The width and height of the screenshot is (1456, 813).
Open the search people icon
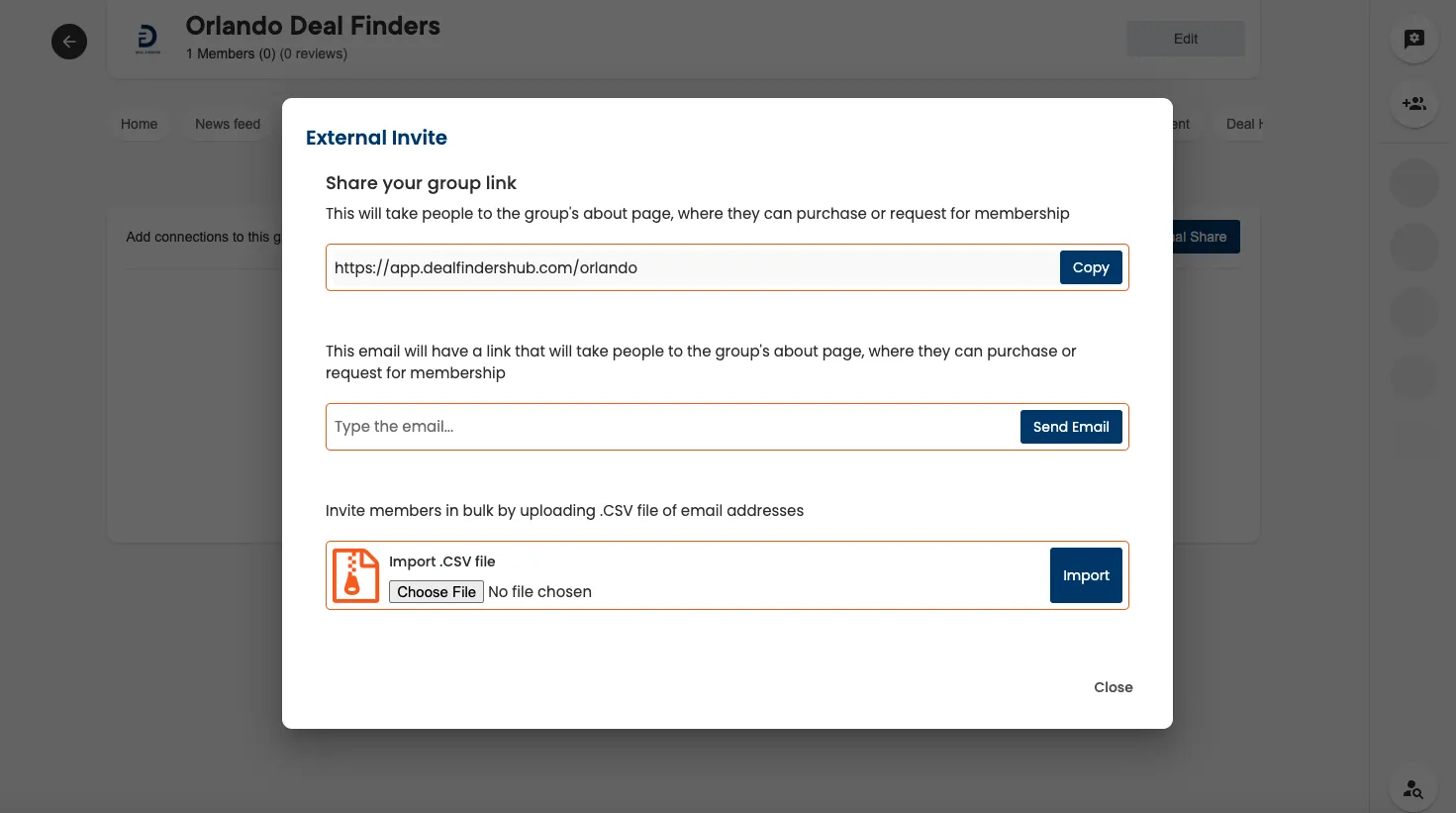1413,789
